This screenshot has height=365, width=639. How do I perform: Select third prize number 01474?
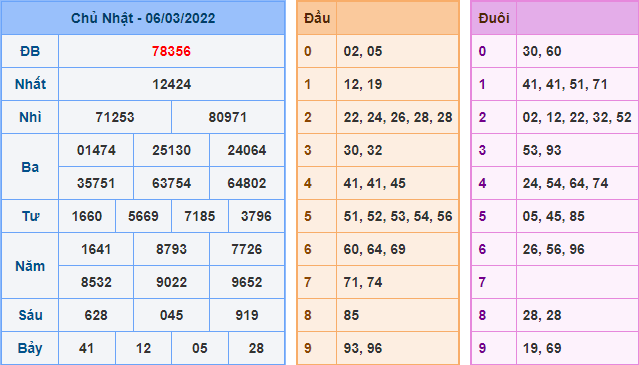pos(96,150)
